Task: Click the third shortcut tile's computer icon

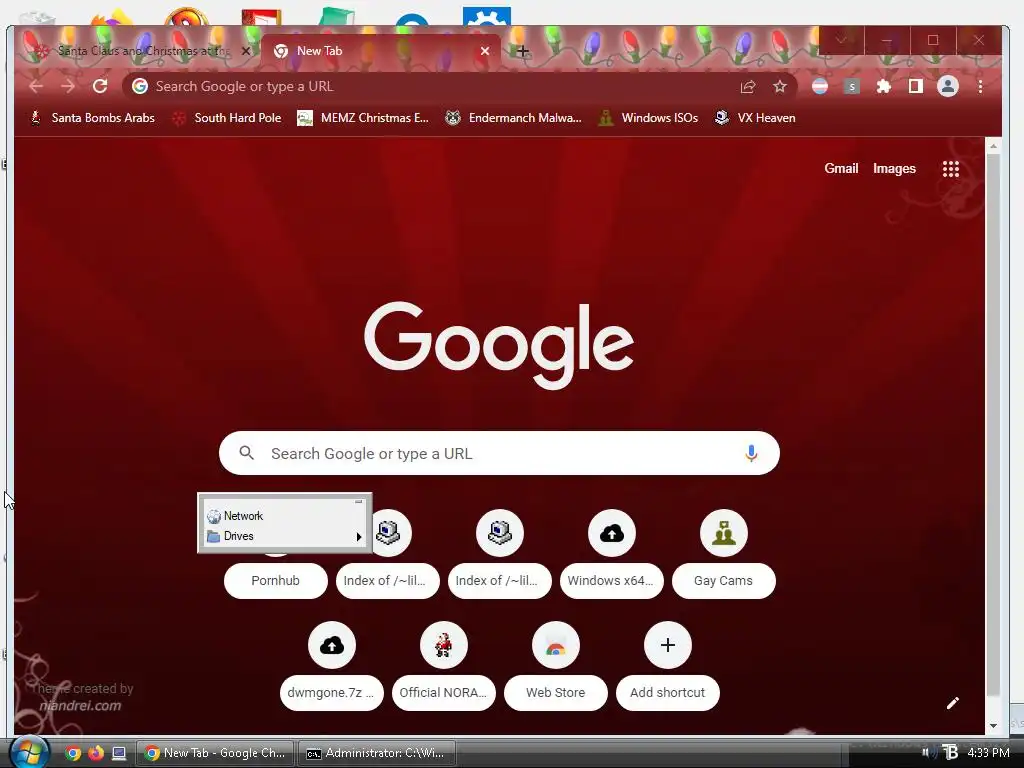Action: click(x=500, y=533)
